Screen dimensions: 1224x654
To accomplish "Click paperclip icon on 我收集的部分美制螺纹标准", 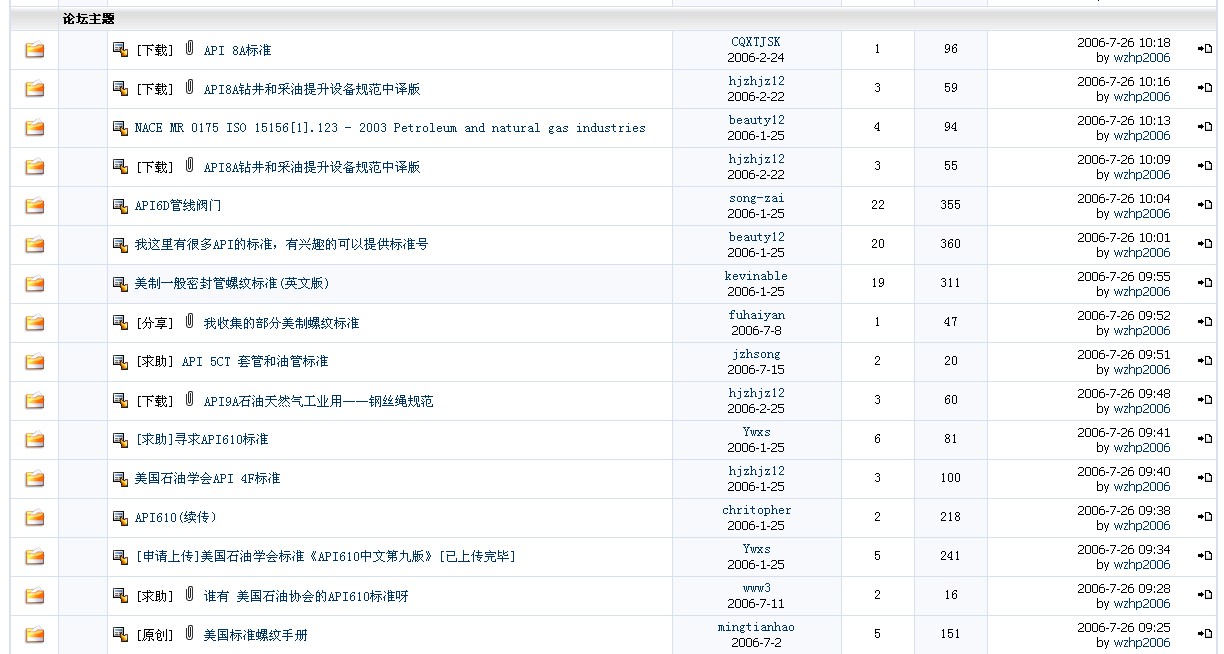I will pos(189,322).
